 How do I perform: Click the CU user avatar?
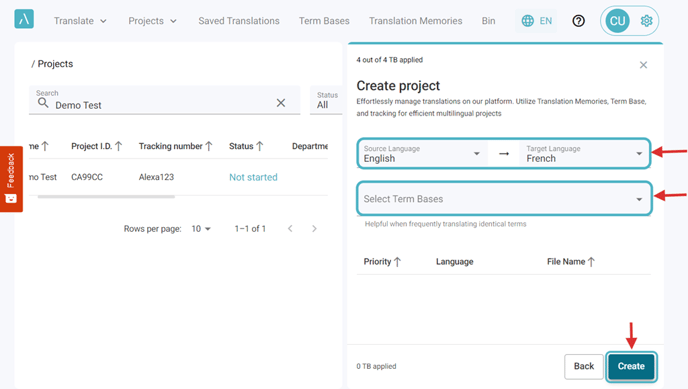617,21
